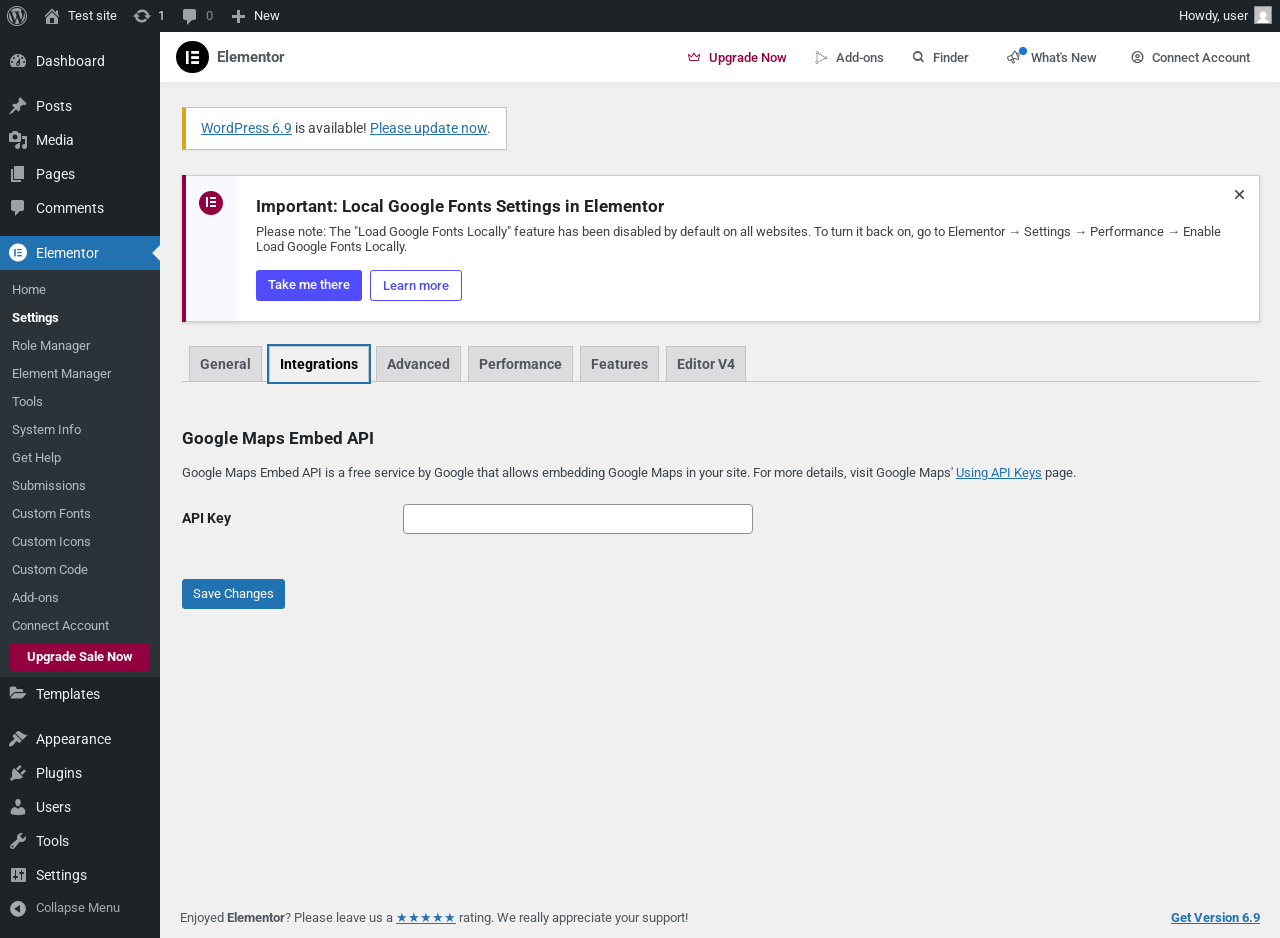Open the comments bubble icon in admin bar
Viewport: 1280px width, 938px height.
pos(190,16)
